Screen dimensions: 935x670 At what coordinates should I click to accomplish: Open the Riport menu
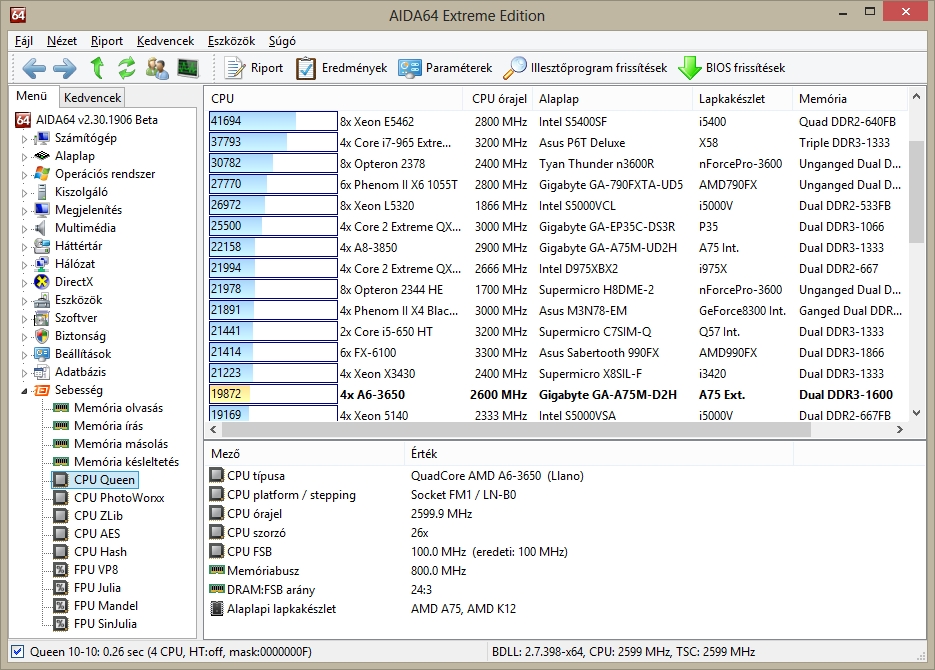point(107,41)
